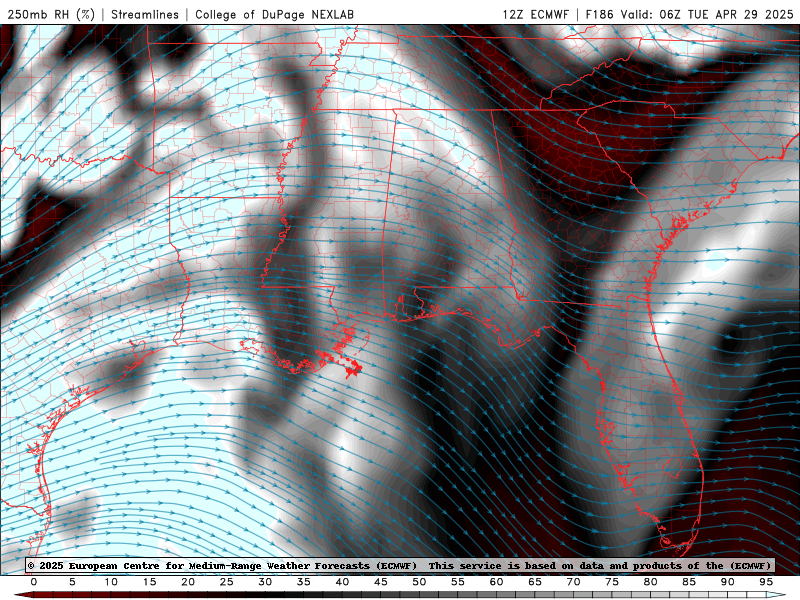Click the '50' color scale label
800x600 pixels.
click(x=419, y=582)
